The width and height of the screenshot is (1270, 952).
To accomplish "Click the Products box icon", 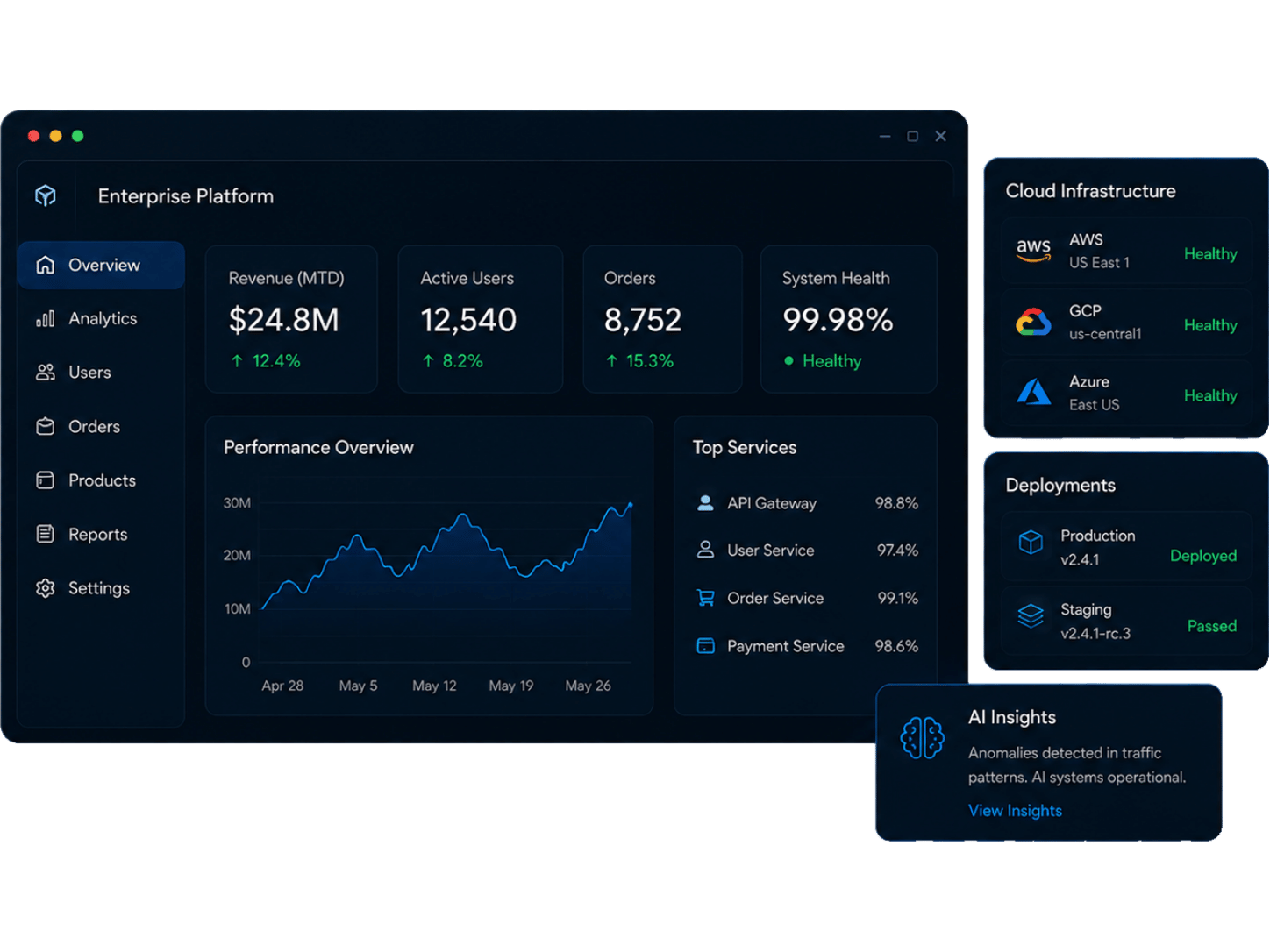I will [46, 480].
